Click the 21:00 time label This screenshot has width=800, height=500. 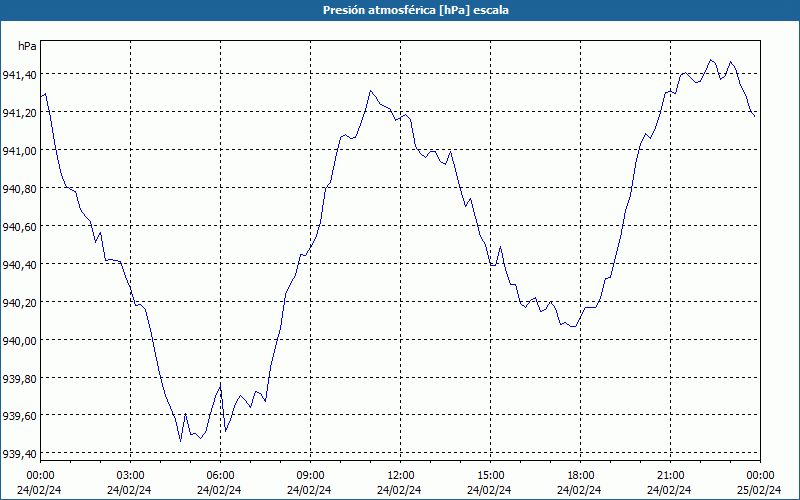(670, 476)
